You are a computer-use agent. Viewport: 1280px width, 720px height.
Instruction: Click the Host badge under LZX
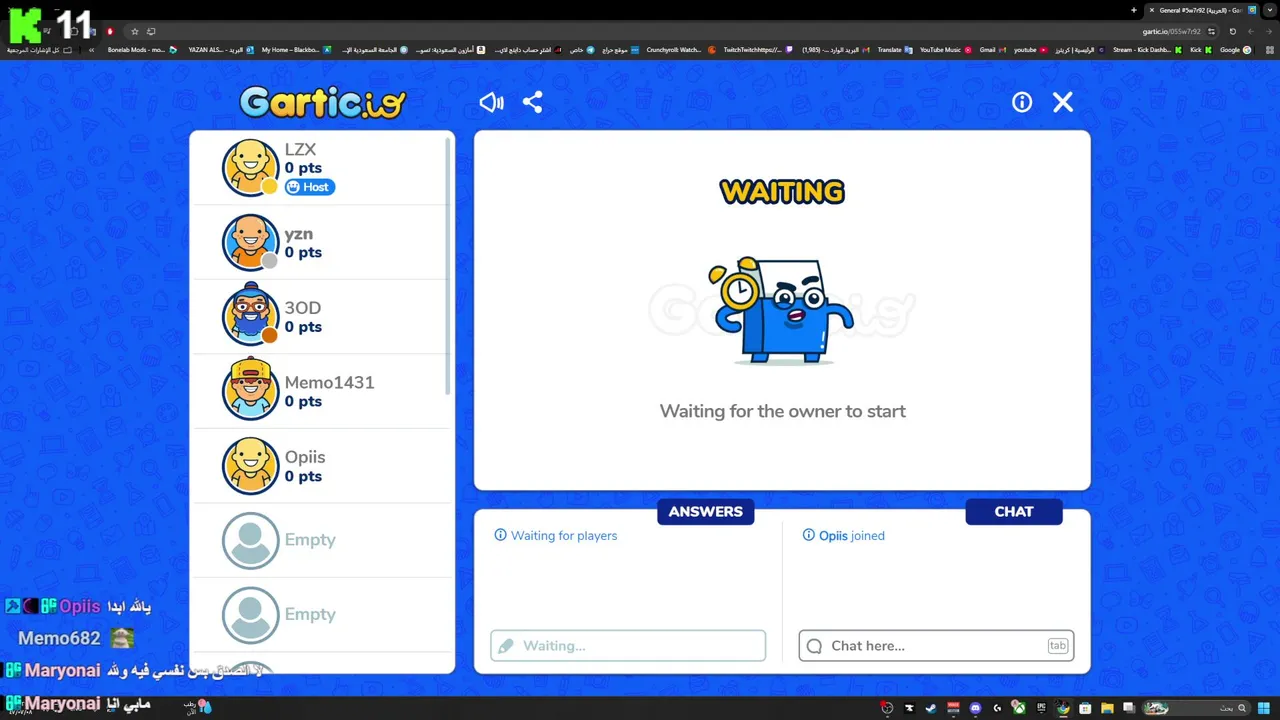click(x=309, y=187)
